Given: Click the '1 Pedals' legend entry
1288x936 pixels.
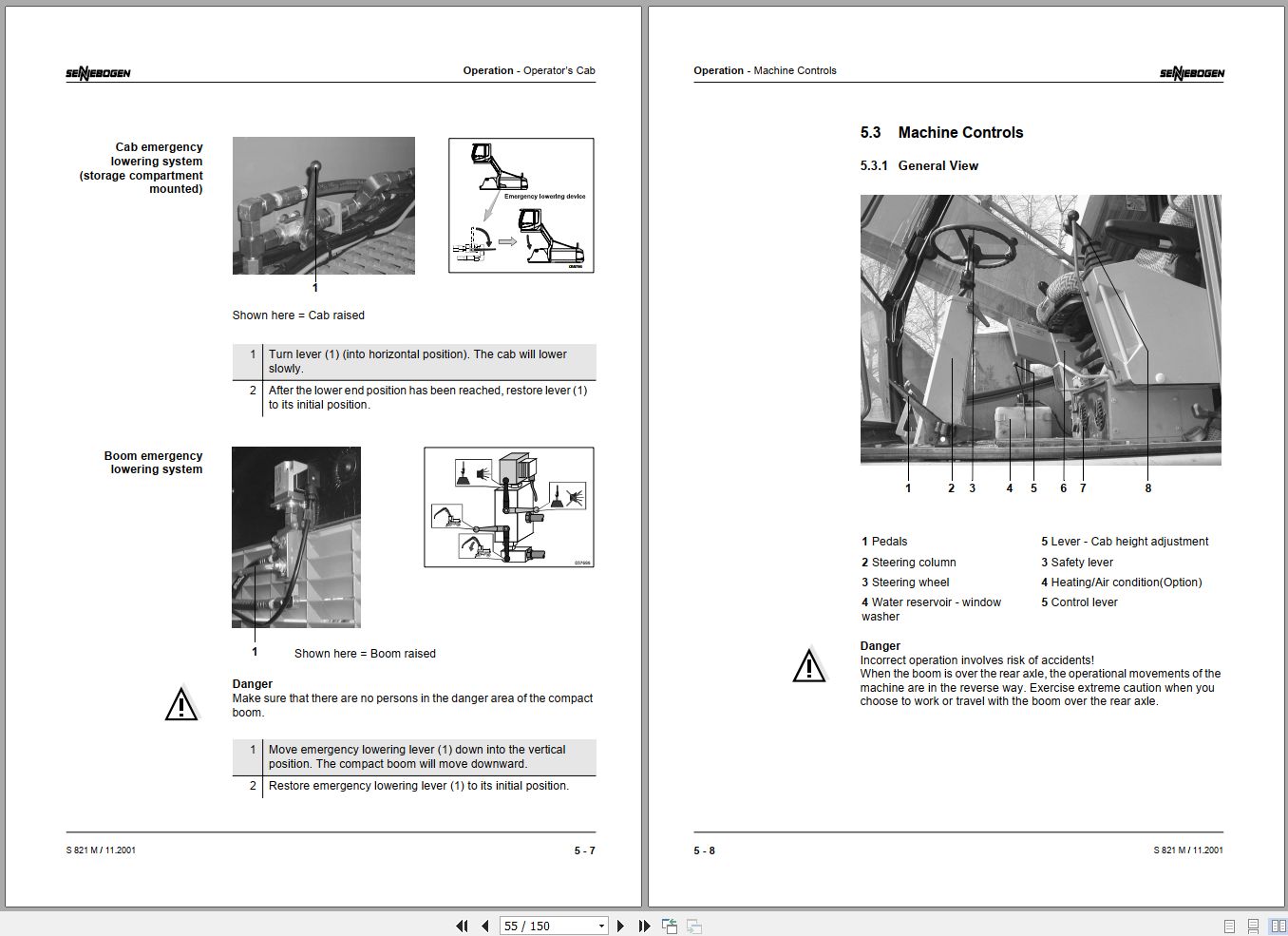Looking at the screenshot, I should pyautogui.click(x=884, y=542).
